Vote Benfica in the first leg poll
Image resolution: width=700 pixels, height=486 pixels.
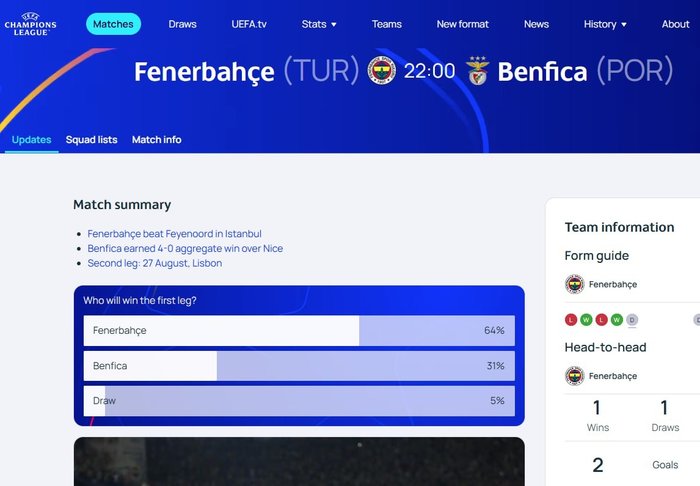tap(299, 366)
